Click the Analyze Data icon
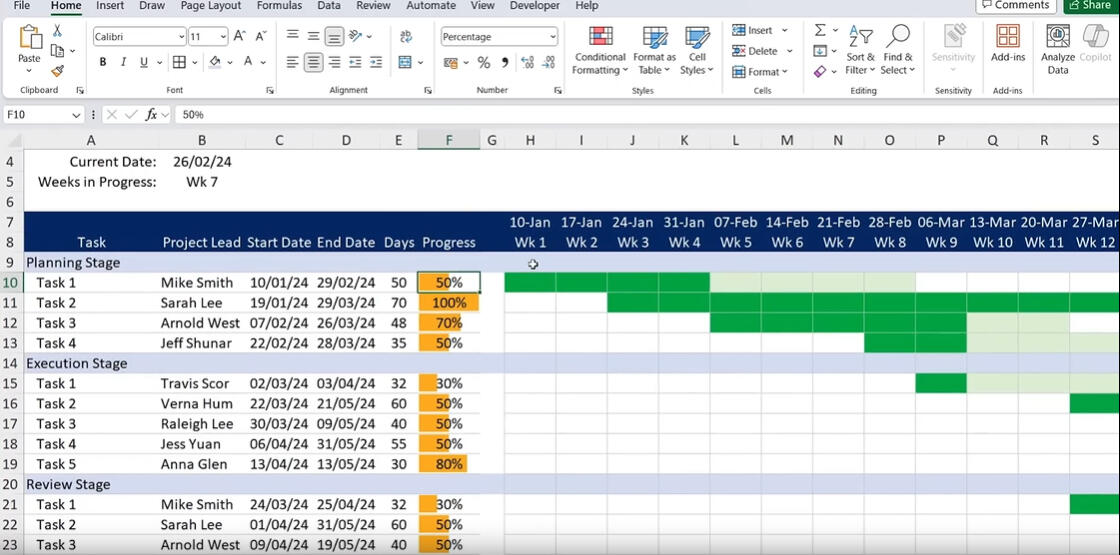The width and height of the screenshot is (1120, 555). [1058, 50]
